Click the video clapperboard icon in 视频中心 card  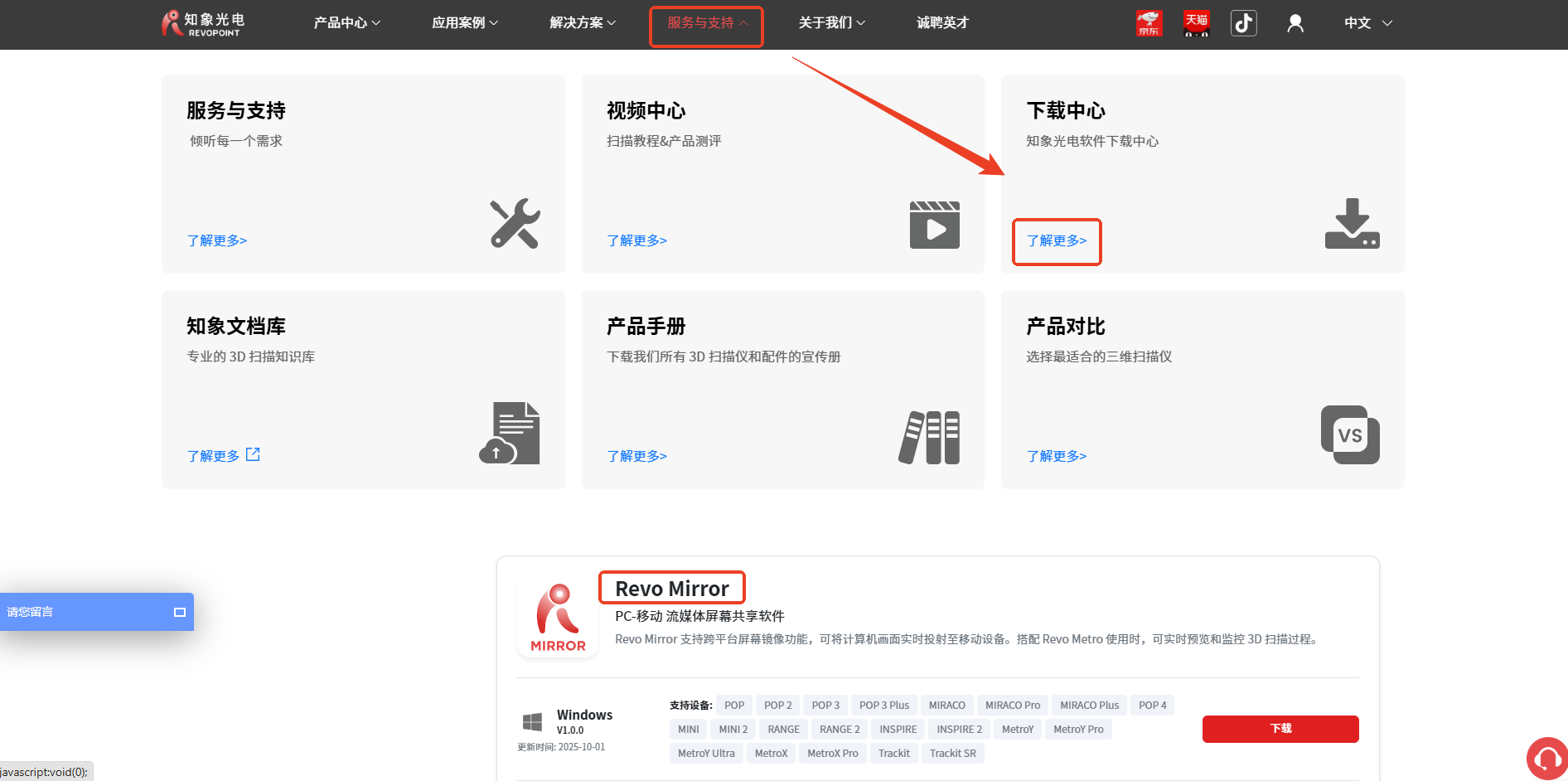tap(934, 225)
